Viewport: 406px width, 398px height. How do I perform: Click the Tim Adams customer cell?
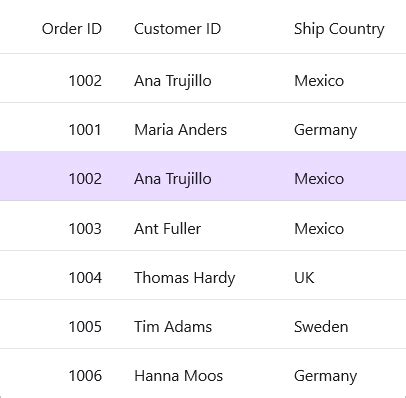pos(173,327)
